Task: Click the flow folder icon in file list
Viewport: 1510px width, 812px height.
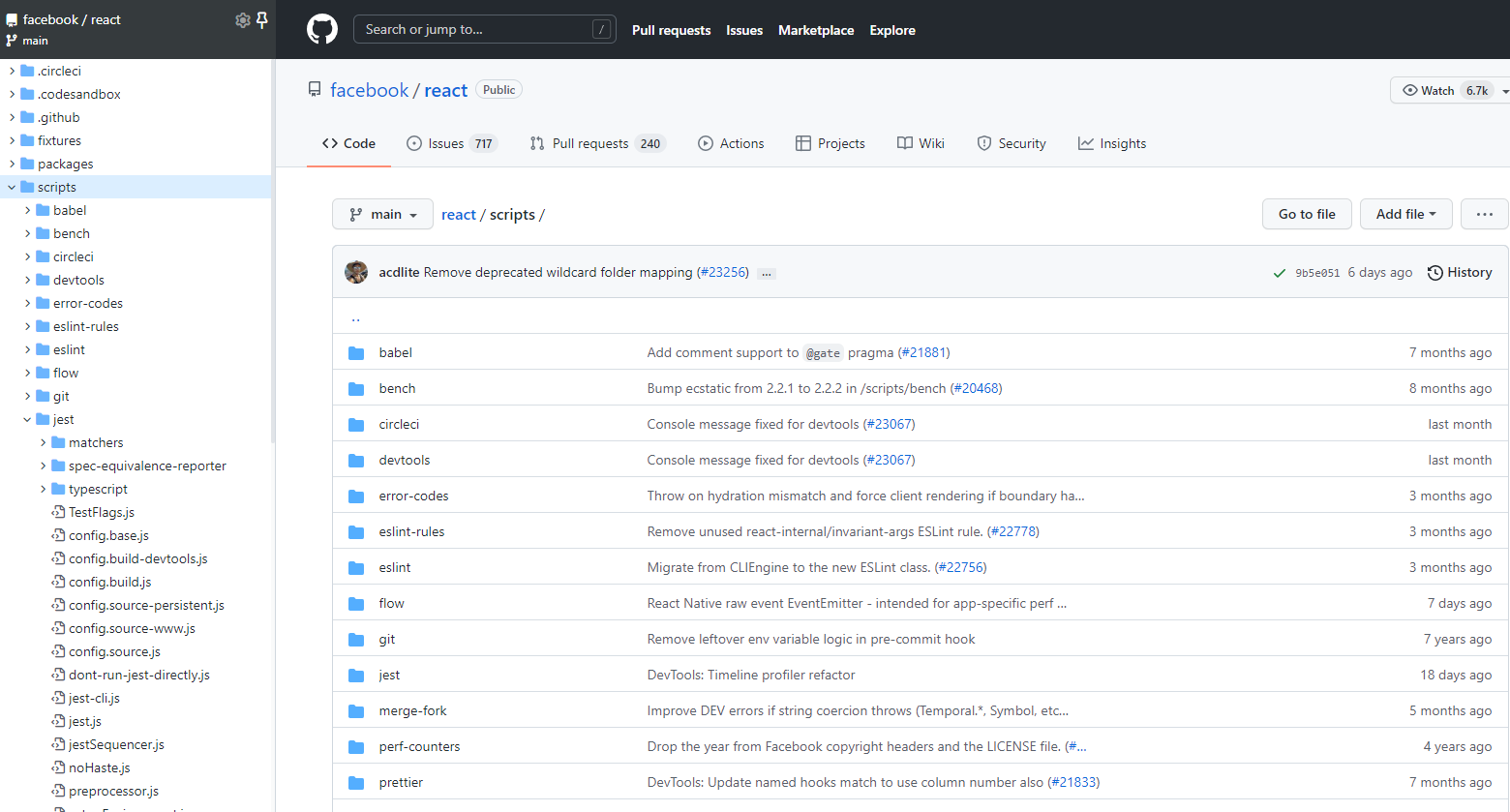Action: (356, 604)
